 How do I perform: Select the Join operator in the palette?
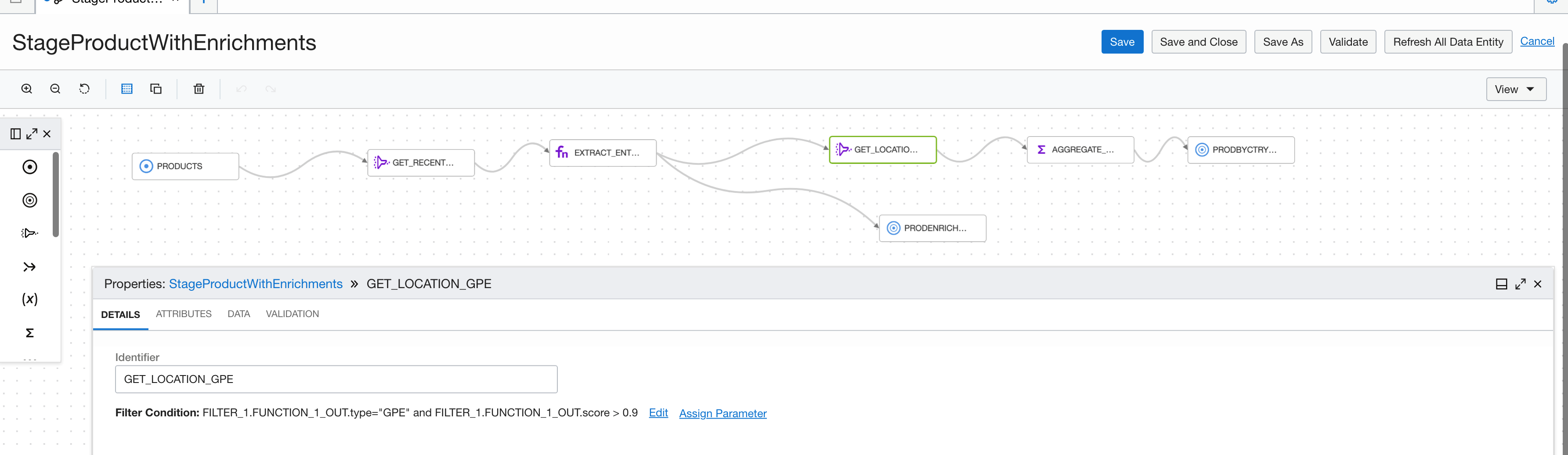[x=29, y=267]
